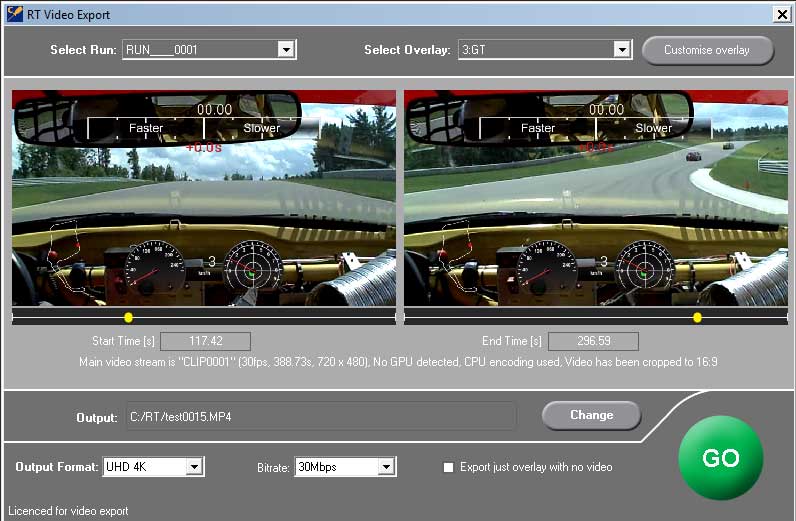Click the Customise overlay button
Image resolution: width=796 pixels, height=521 pixels.
pos(707,50)
